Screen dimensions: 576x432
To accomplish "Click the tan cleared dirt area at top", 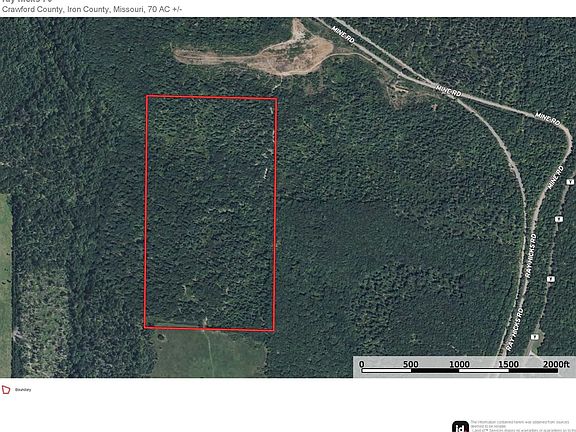I will coord(263,55).
